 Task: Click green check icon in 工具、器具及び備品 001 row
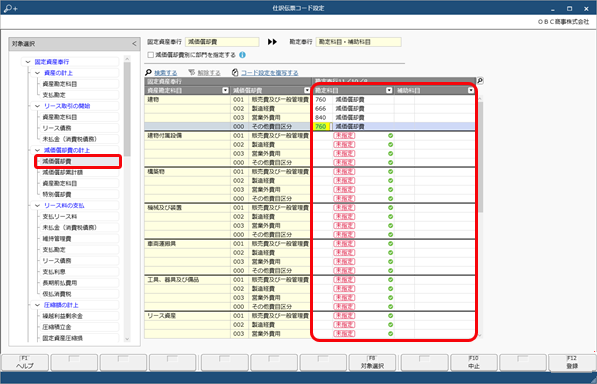click(390, 280)
